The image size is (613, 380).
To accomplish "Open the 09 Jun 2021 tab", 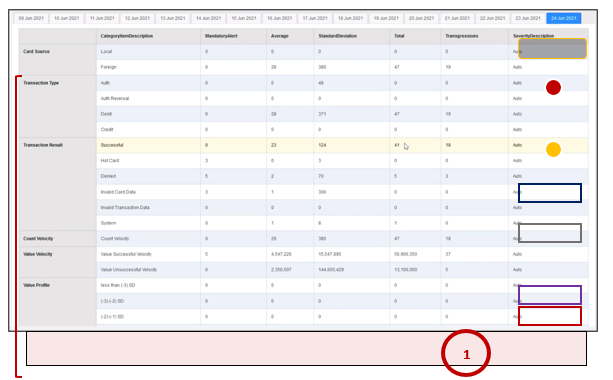I will click(31, 18).
